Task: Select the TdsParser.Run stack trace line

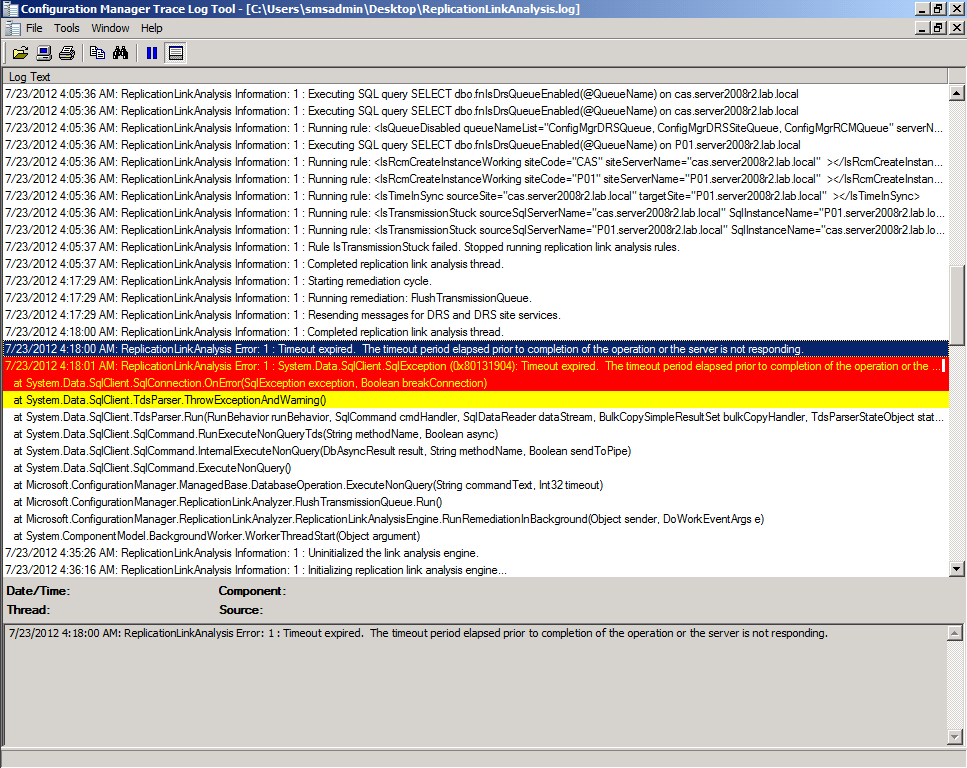Action: (475, 417)
